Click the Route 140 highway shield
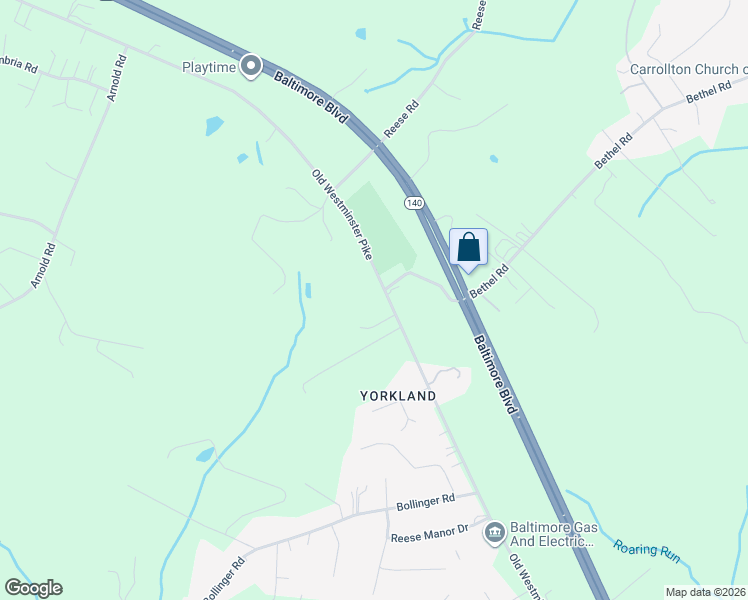 [x=414, y=203]
